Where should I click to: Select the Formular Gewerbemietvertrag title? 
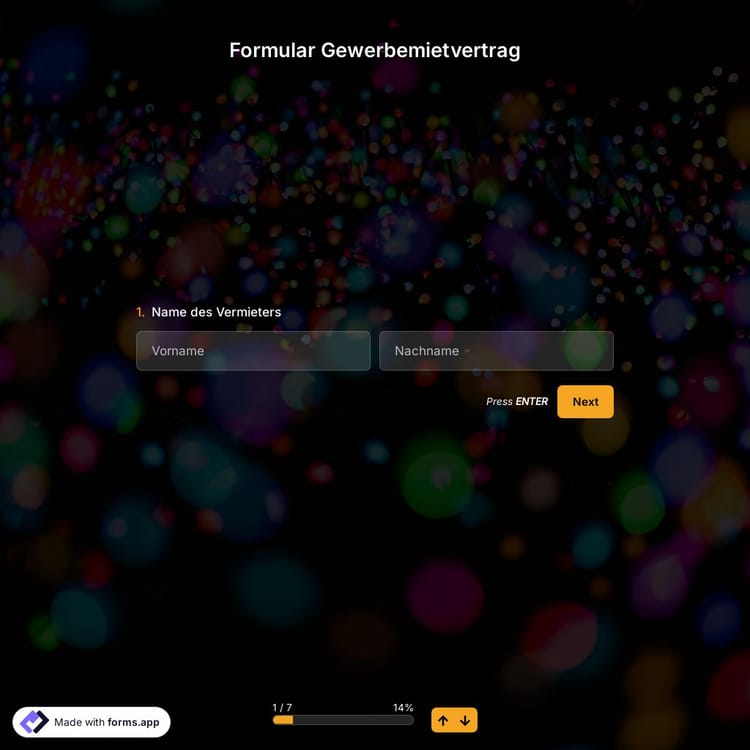point(374,50)
